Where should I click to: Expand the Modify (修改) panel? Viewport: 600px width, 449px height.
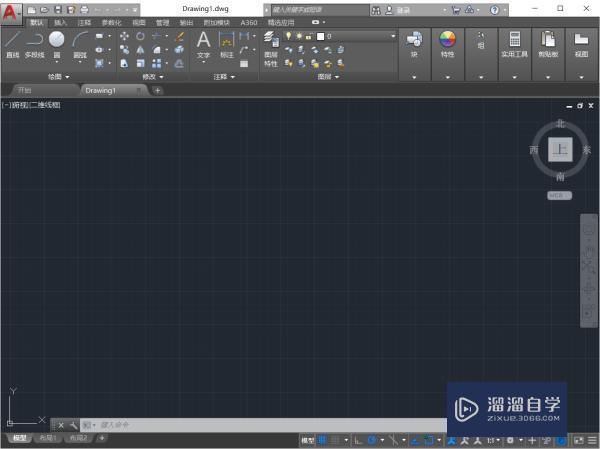(153, 77)
